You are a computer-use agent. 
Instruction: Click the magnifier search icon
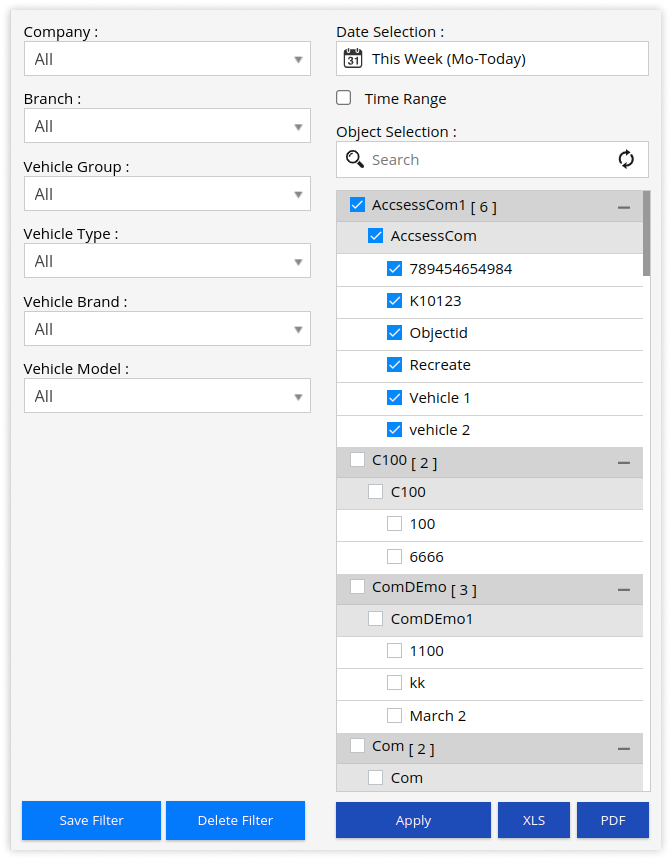(x=355, y=159)
